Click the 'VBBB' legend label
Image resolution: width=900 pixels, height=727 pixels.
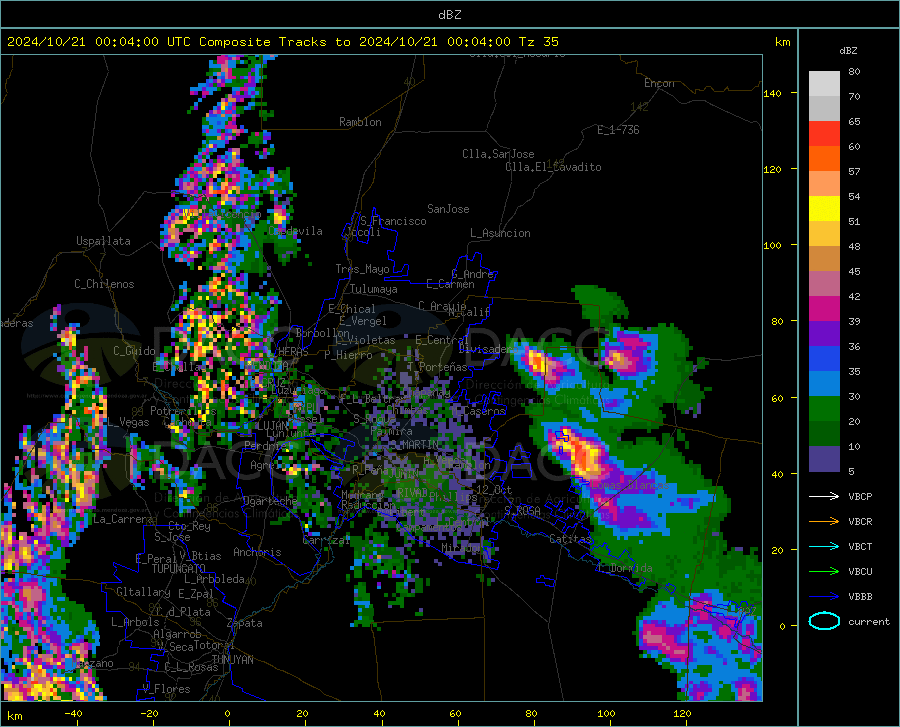coord(860,597)
